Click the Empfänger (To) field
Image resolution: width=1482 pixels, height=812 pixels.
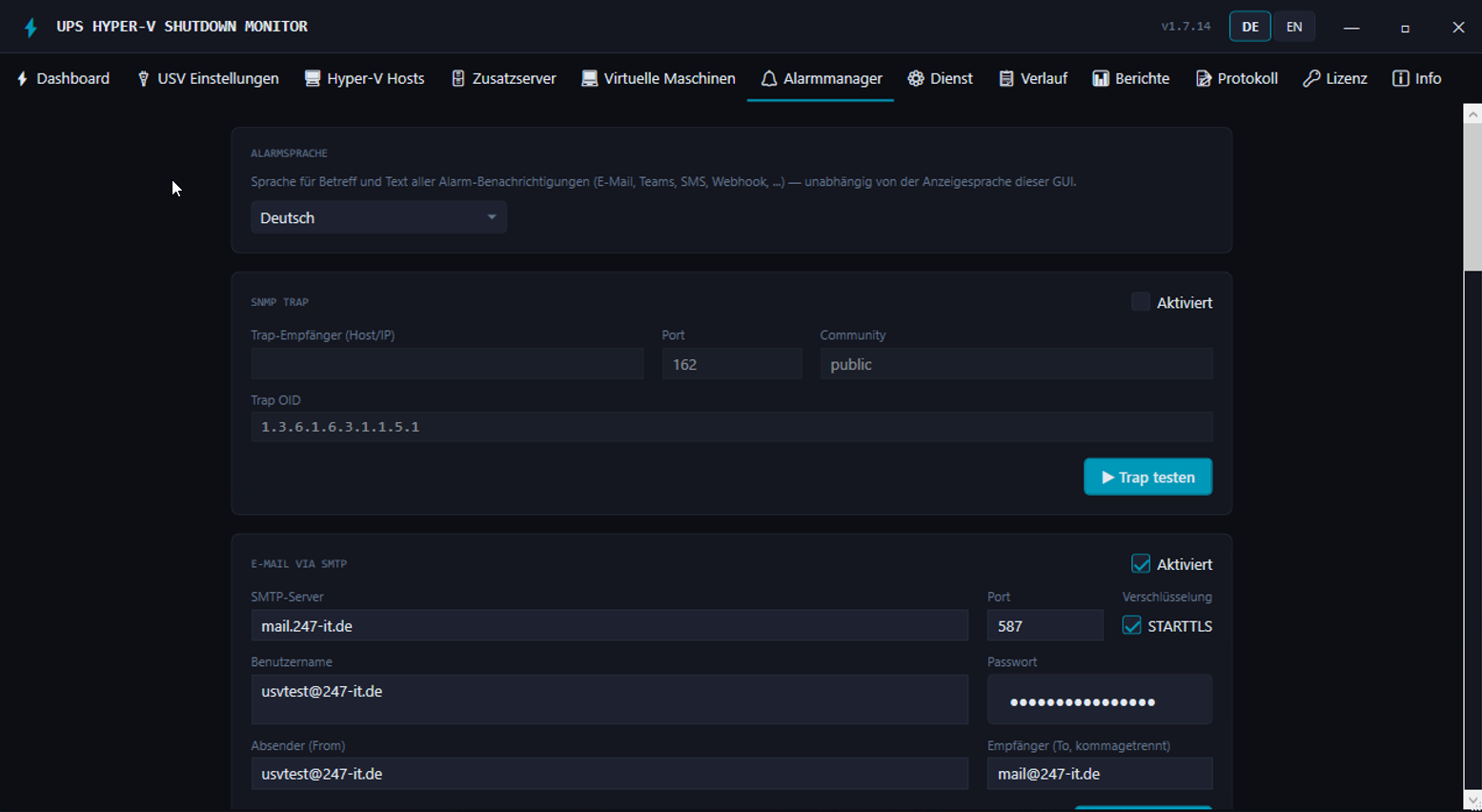pos(1100,774)
